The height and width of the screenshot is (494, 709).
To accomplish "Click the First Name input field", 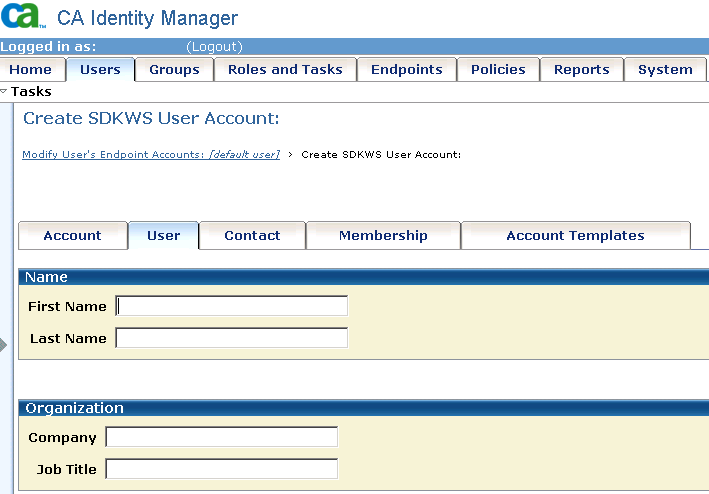I will [x=232, y=306].
